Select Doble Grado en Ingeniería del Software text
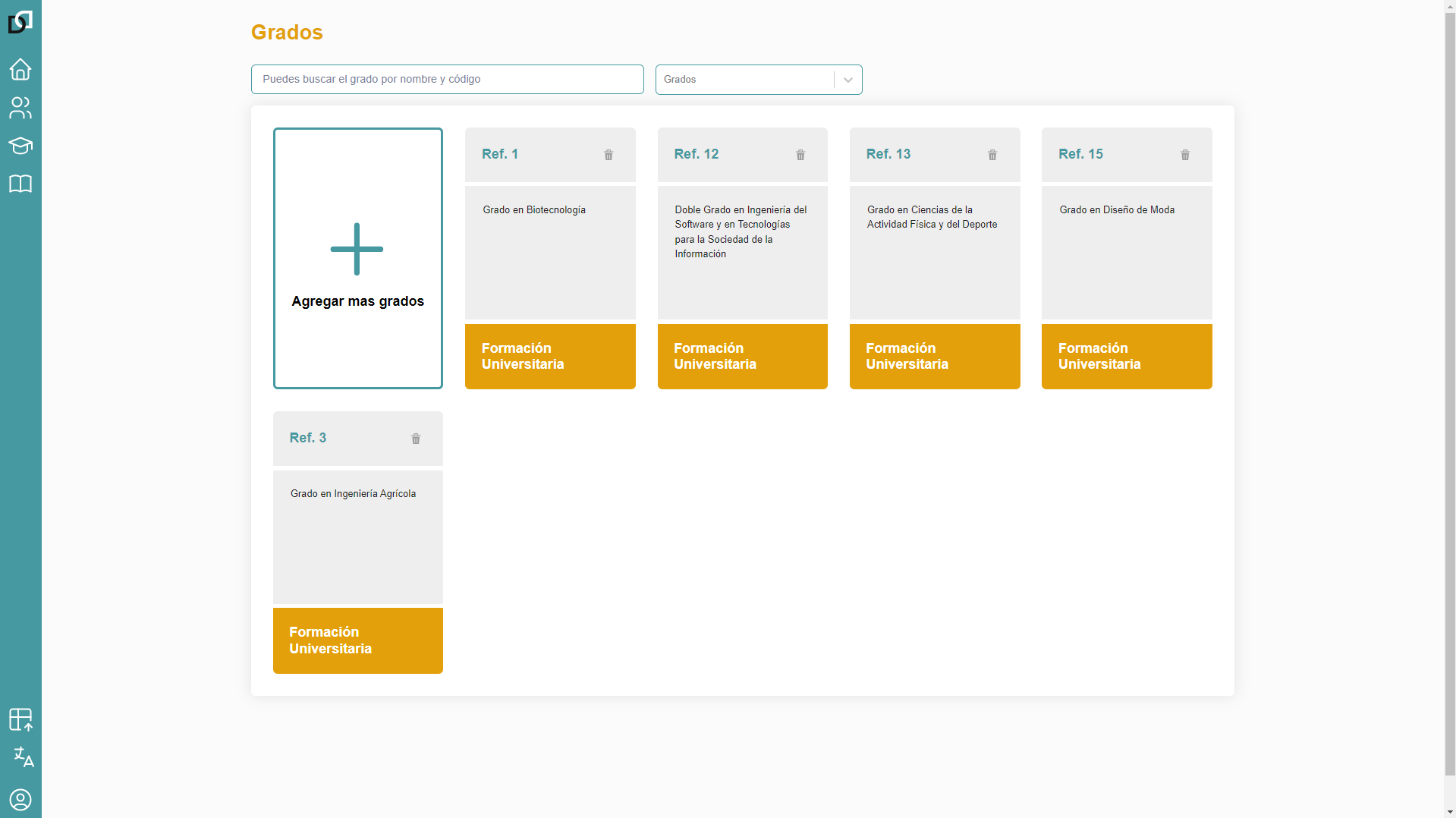Viewport: 1456px width, 818px height. [741, 231]
